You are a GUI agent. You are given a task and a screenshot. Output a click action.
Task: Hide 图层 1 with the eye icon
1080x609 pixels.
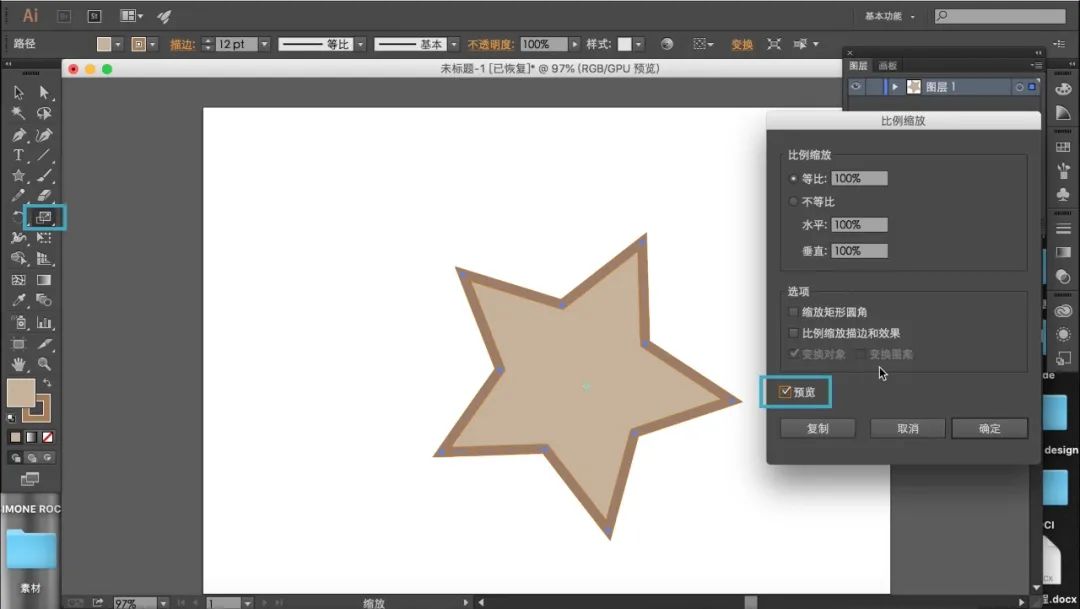(855, 87)
